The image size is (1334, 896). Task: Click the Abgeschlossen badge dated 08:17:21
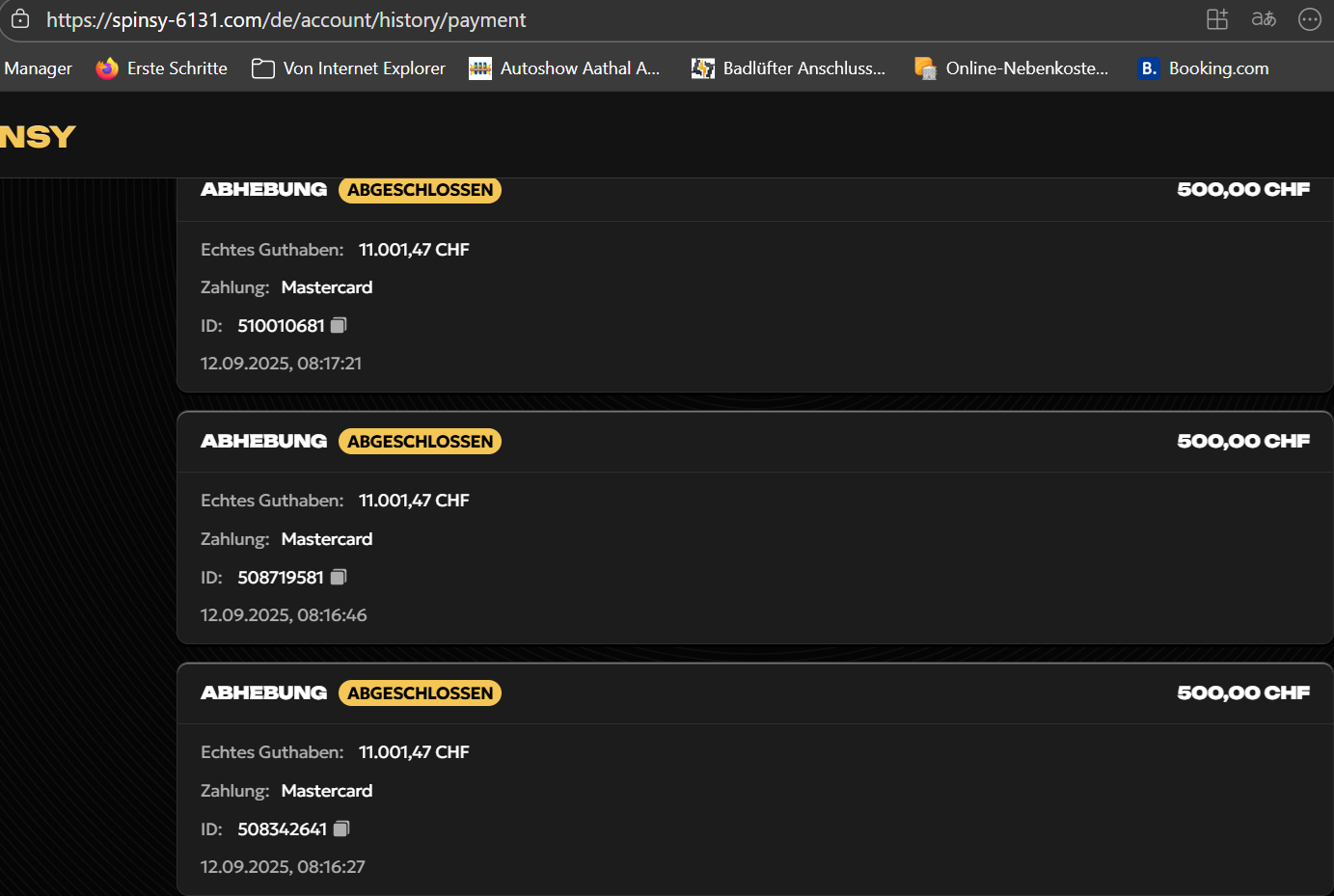(x=420, y=190)
